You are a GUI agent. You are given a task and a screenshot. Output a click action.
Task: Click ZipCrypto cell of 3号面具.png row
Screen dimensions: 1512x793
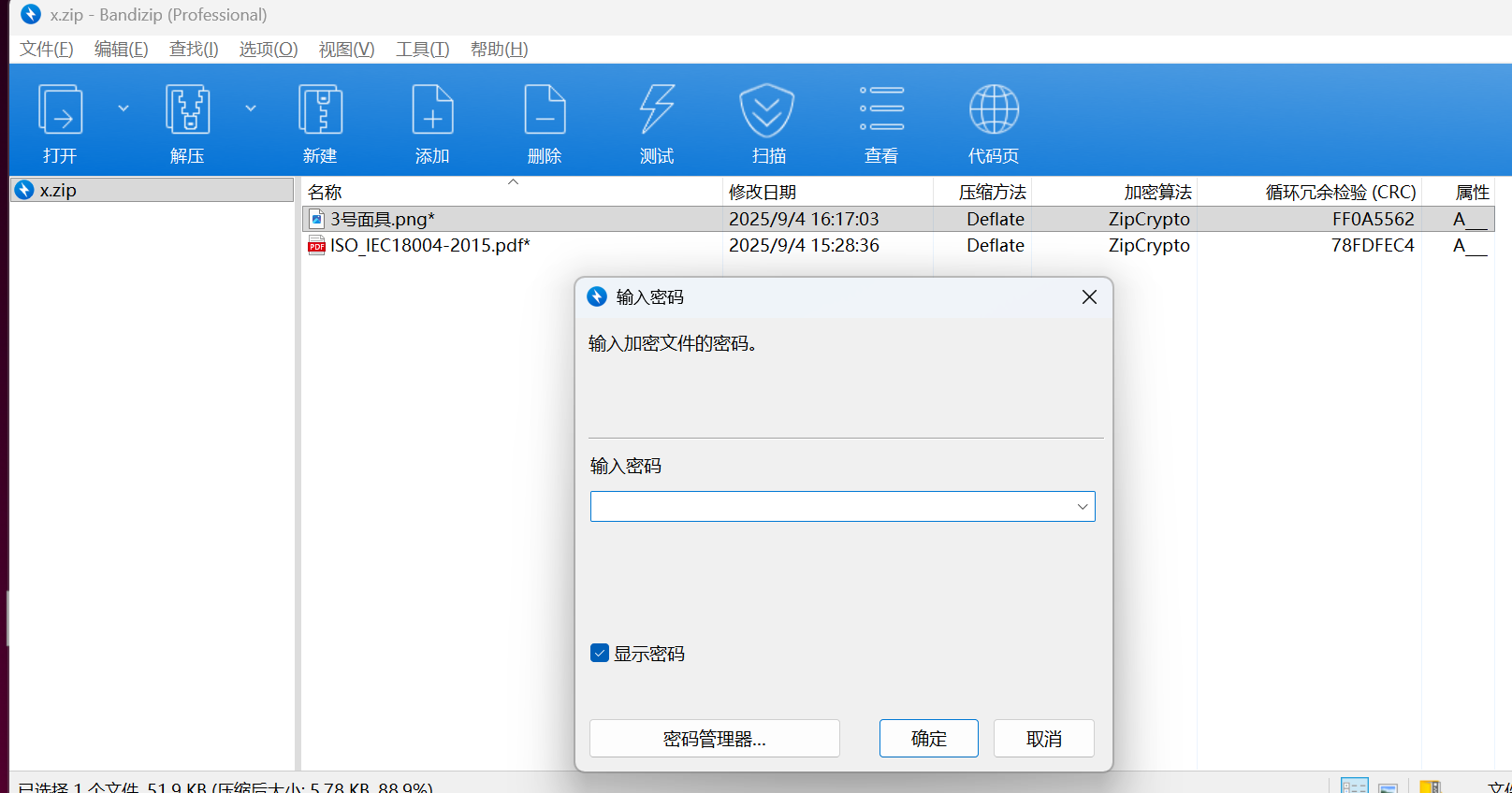(x=1149, y=219)
